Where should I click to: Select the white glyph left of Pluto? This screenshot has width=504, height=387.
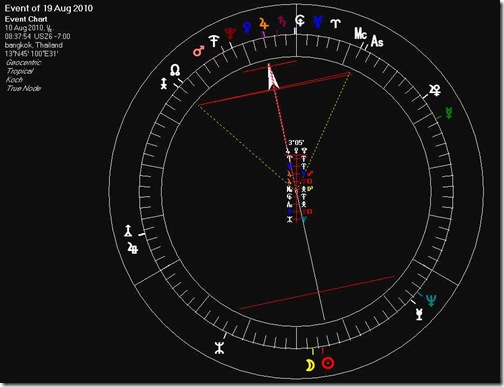coord(214,41)
